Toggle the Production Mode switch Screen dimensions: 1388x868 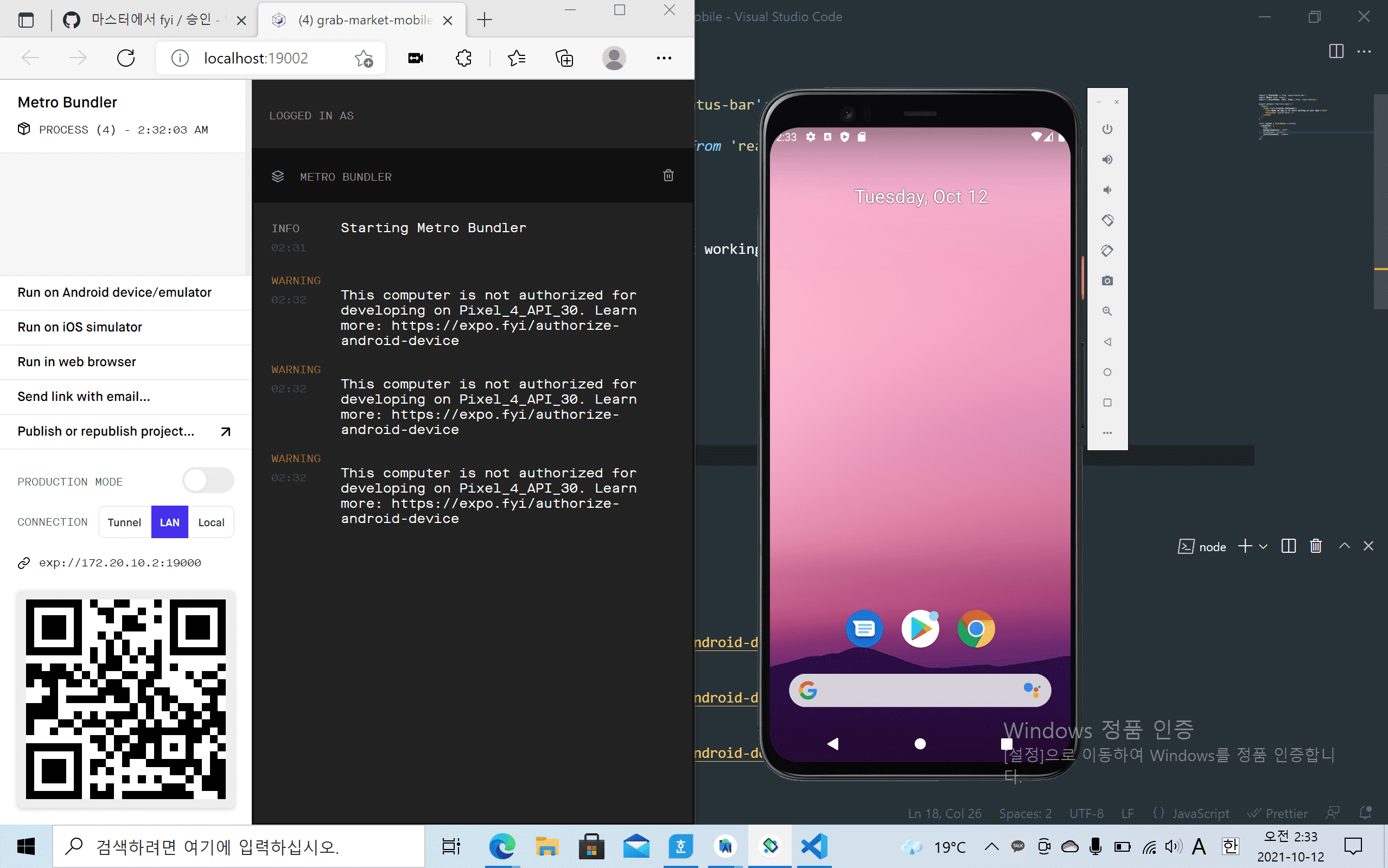208,481
